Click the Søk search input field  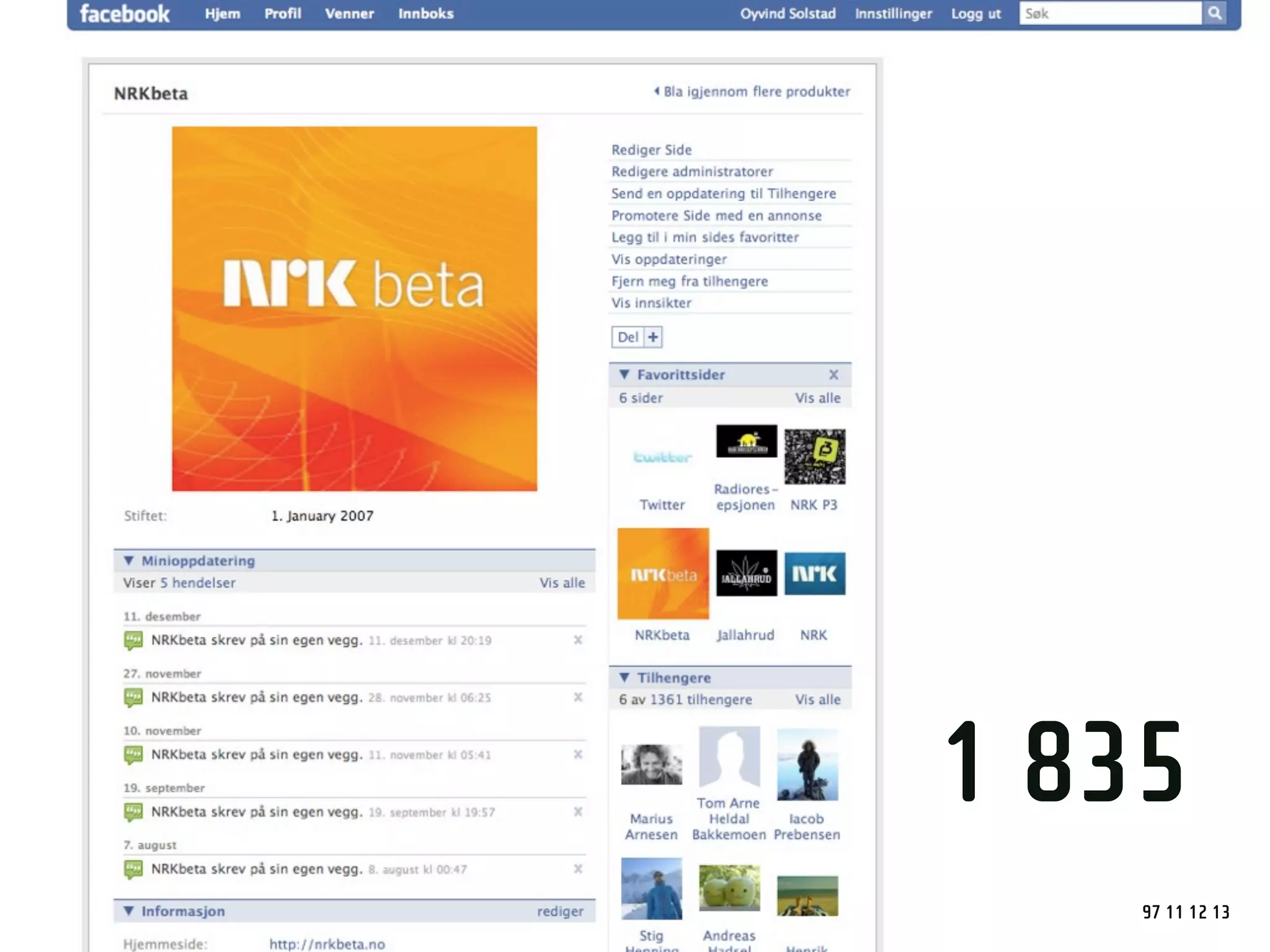(1109, 14)
